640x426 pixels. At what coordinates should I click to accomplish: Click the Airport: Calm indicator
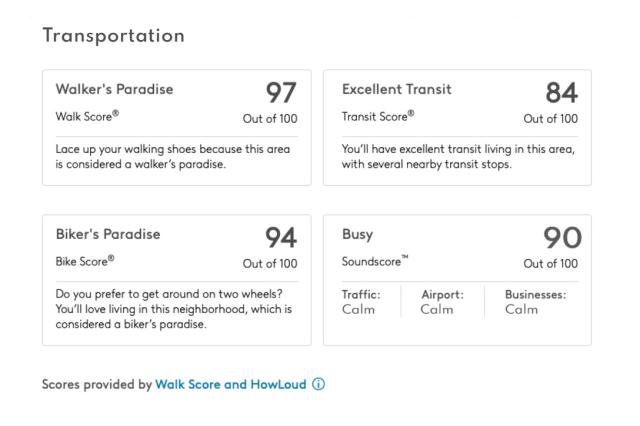(x=442, y=302)
